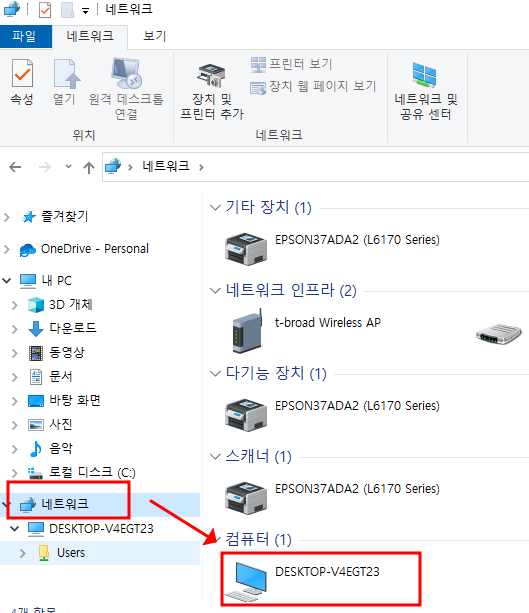Image resolution: width=529 pixels, height=613 pixels.
Task: Open recent locations dropdown arrow
Action: [x=68, y=167]
